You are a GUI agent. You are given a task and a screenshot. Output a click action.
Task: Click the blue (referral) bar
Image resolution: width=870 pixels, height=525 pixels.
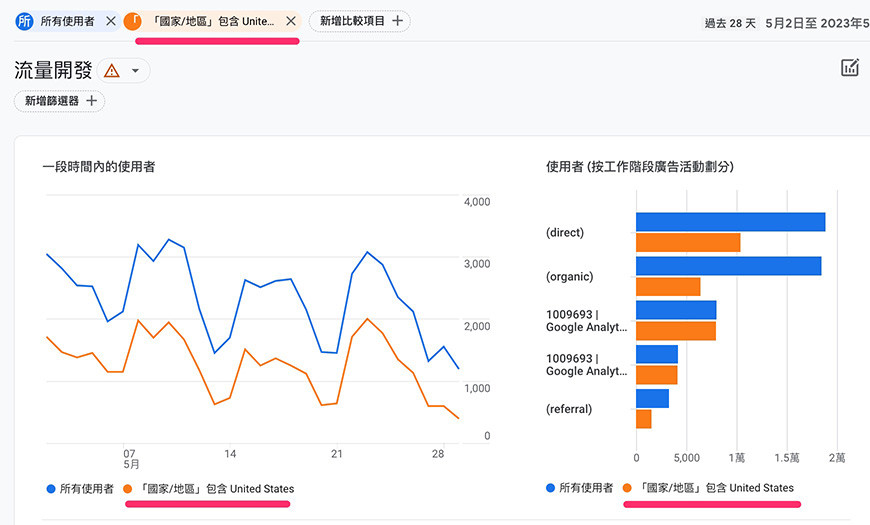click(x=652, y=398)
